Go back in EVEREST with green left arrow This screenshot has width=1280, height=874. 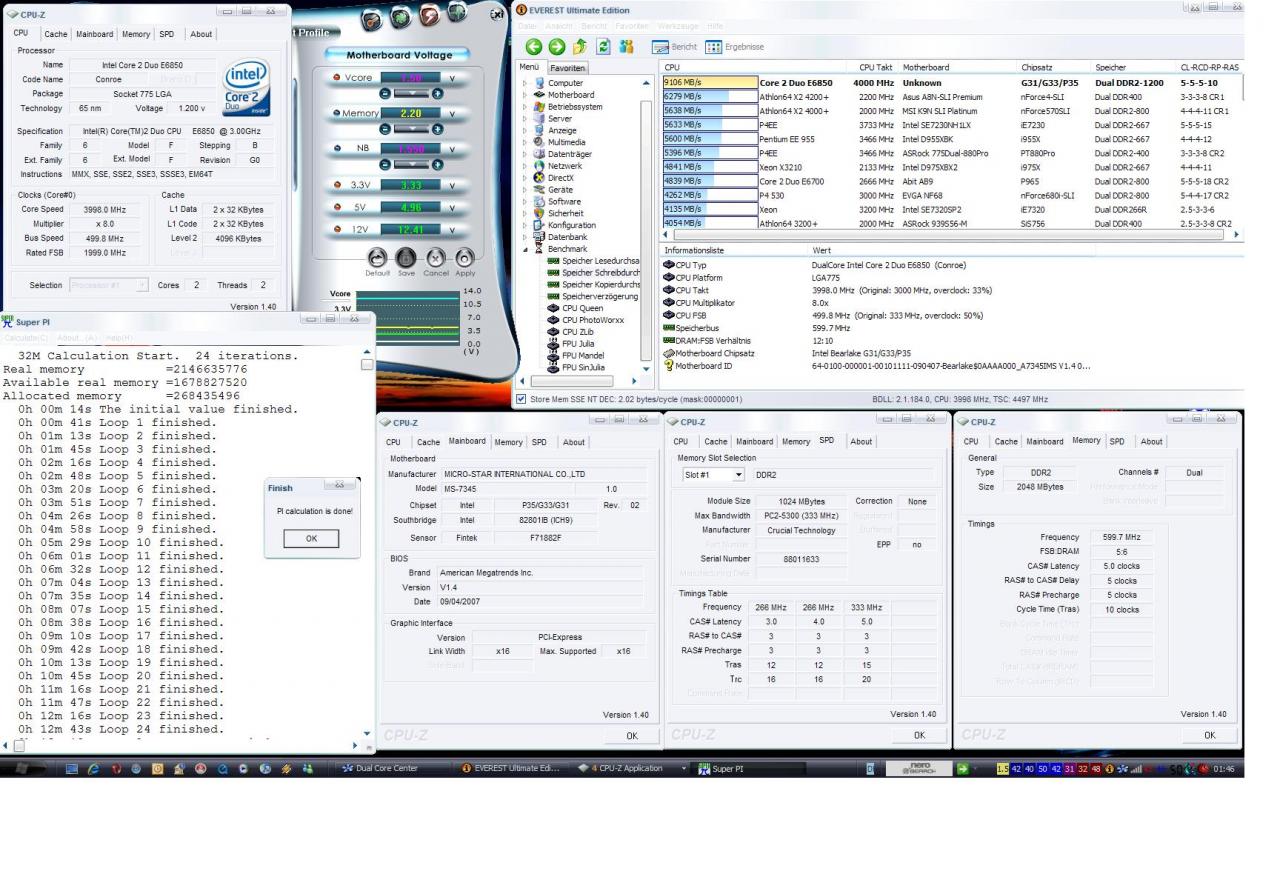coord(534,46)
